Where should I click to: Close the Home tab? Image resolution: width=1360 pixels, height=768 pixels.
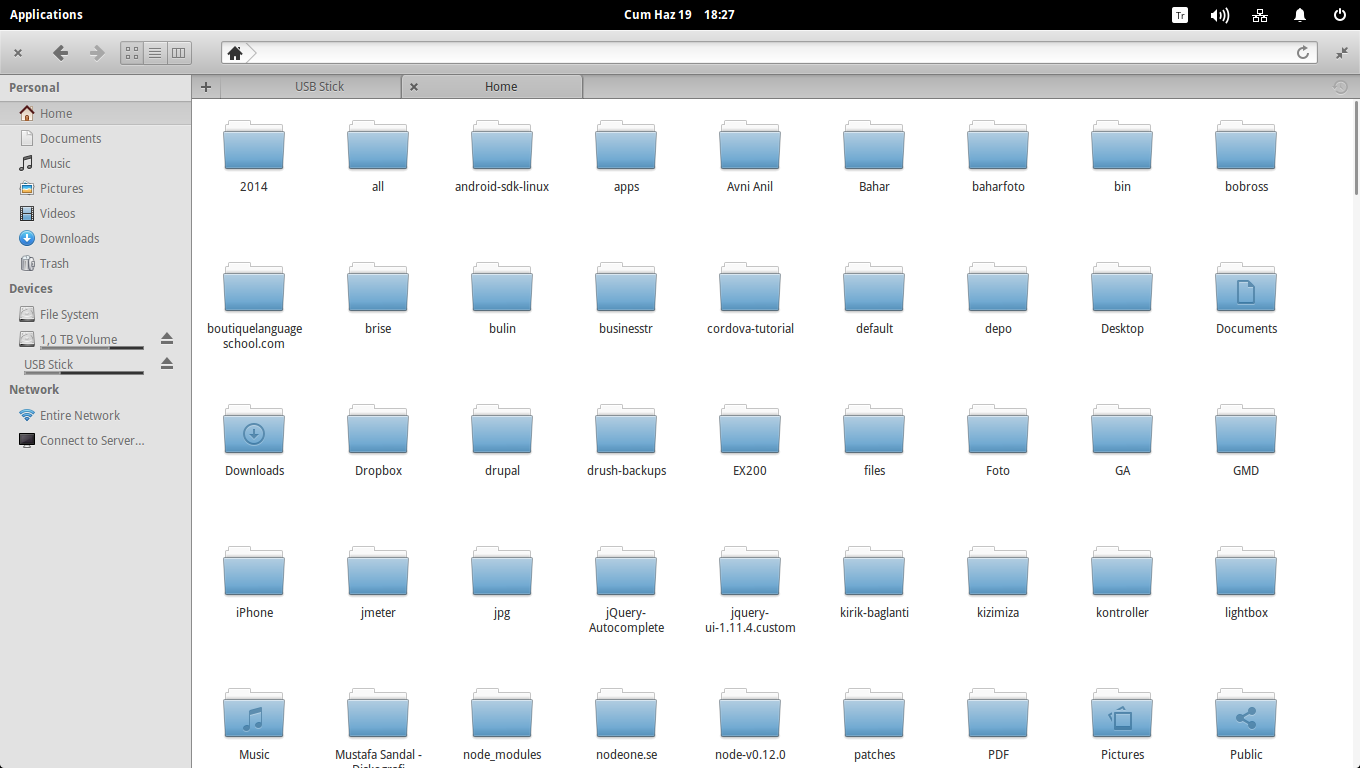[x=414, y=87]
